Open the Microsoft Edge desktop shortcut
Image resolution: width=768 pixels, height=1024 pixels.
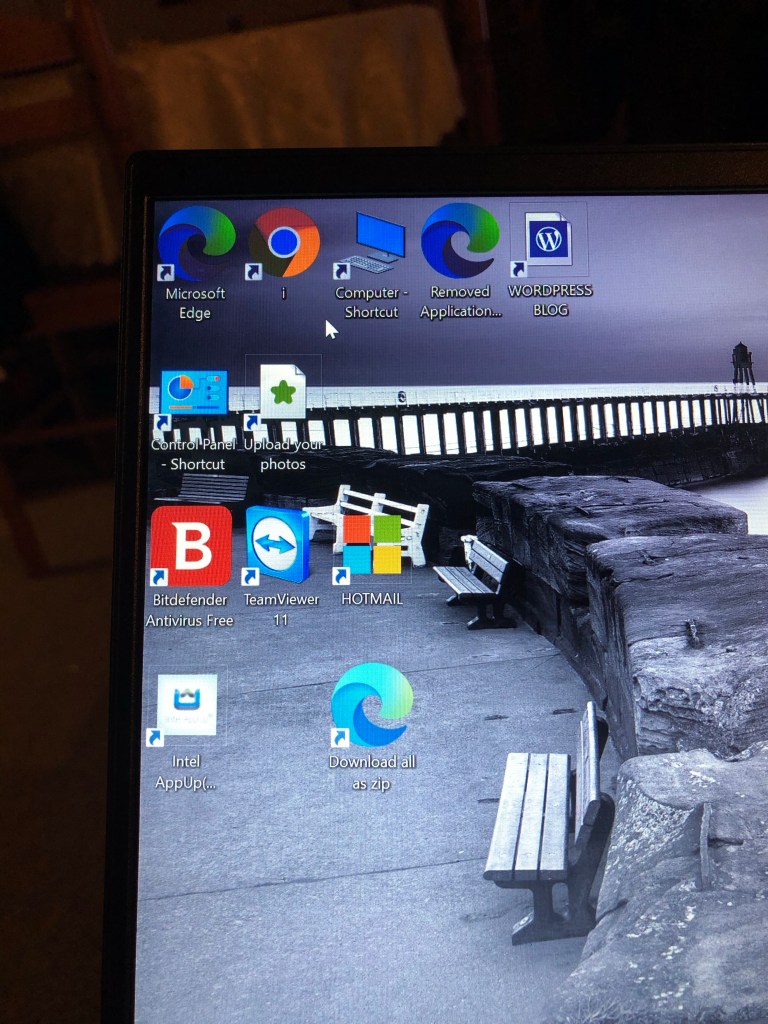pos(196,243)
